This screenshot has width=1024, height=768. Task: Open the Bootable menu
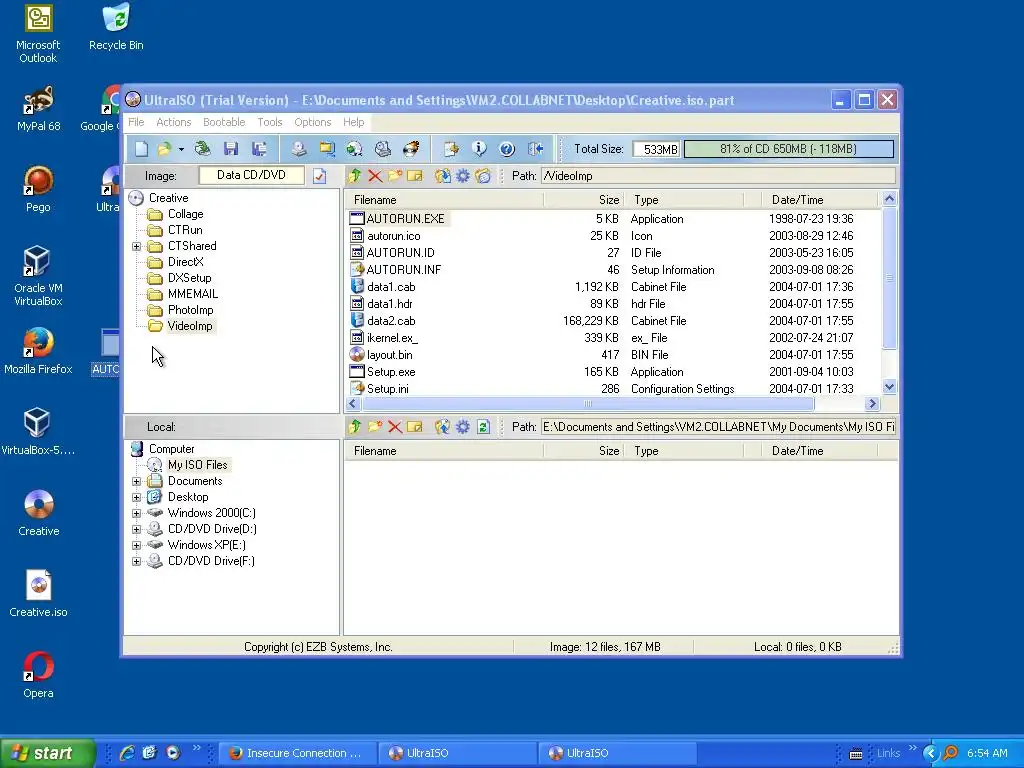pyautogui.click(x=224, y=122)
